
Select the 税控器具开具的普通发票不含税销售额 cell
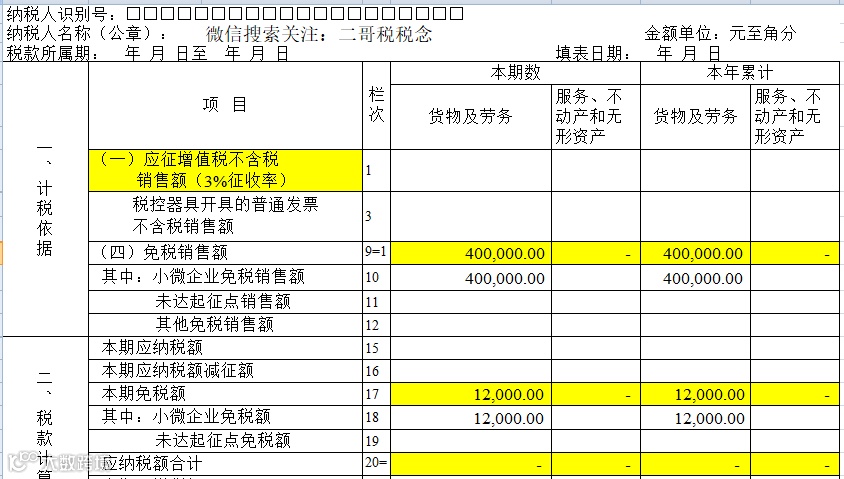226,216
